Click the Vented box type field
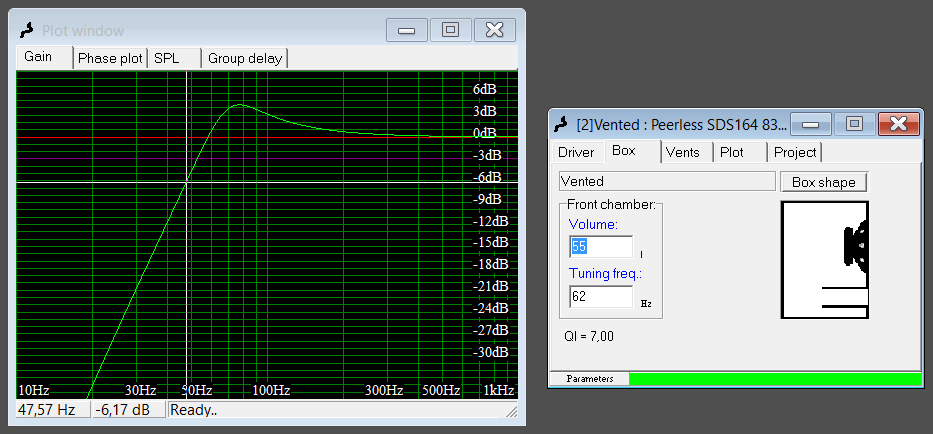The width and height of the screenshot is (933, 434). point(667,181)
